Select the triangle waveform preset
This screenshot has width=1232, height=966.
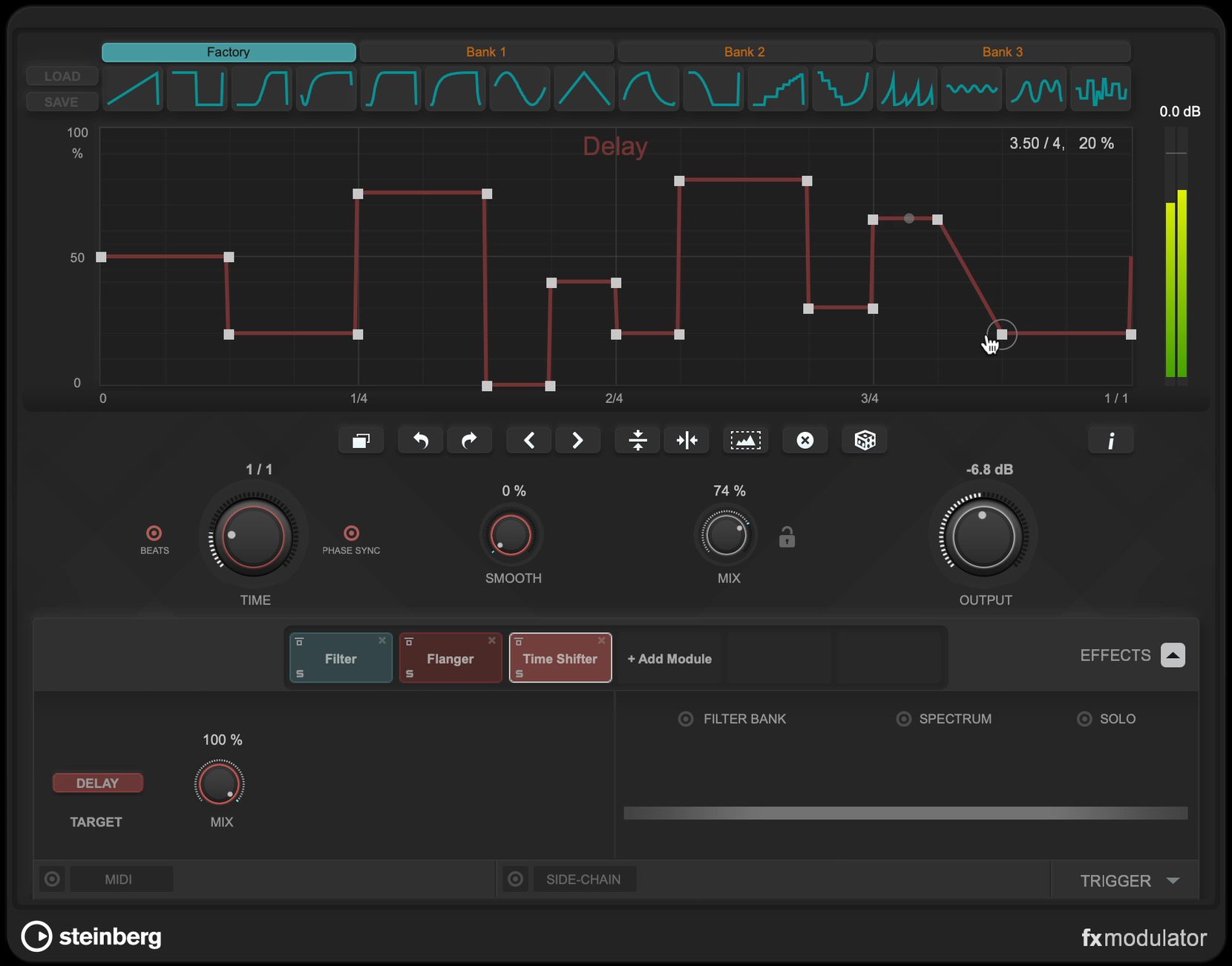pos(584,89)
